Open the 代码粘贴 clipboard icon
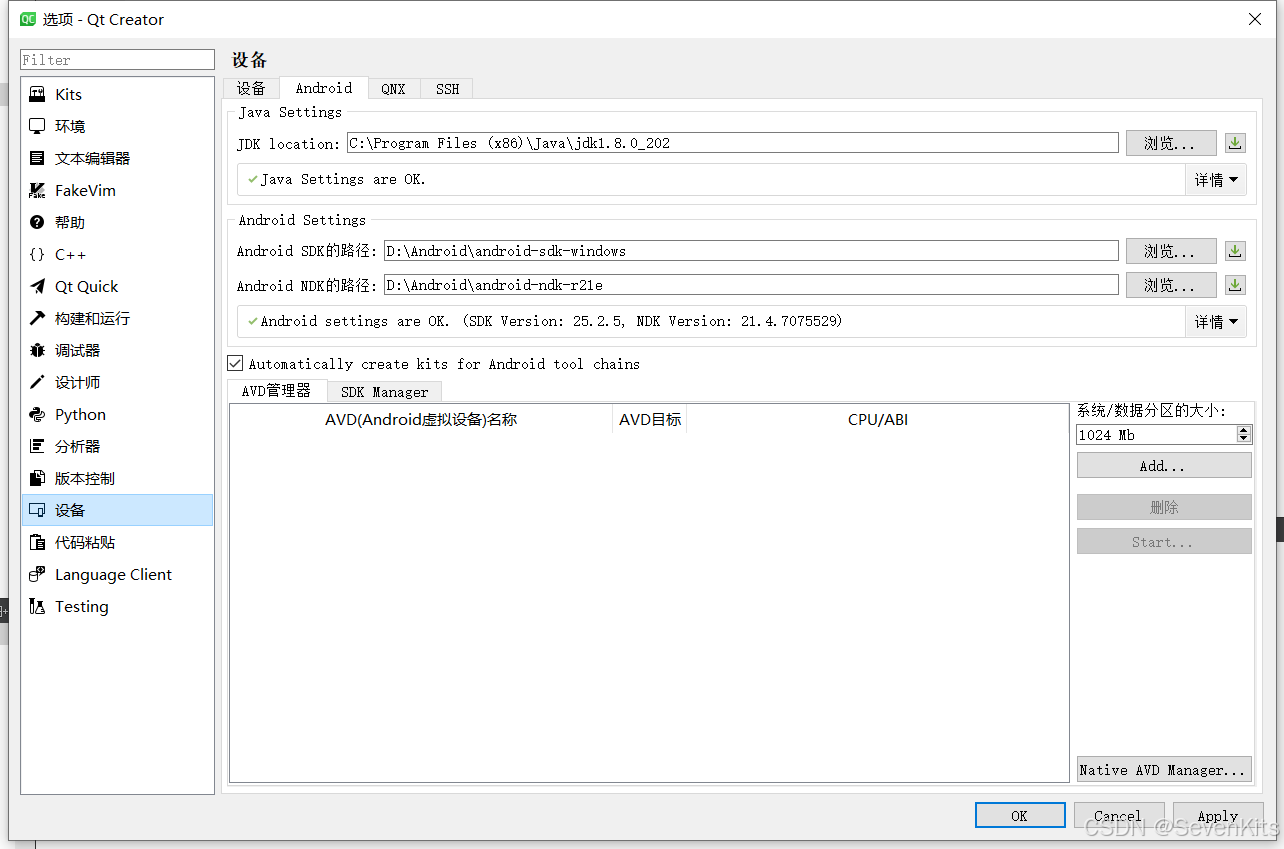Viewport: 1284px width, 849px height. [x=37, y=542]
